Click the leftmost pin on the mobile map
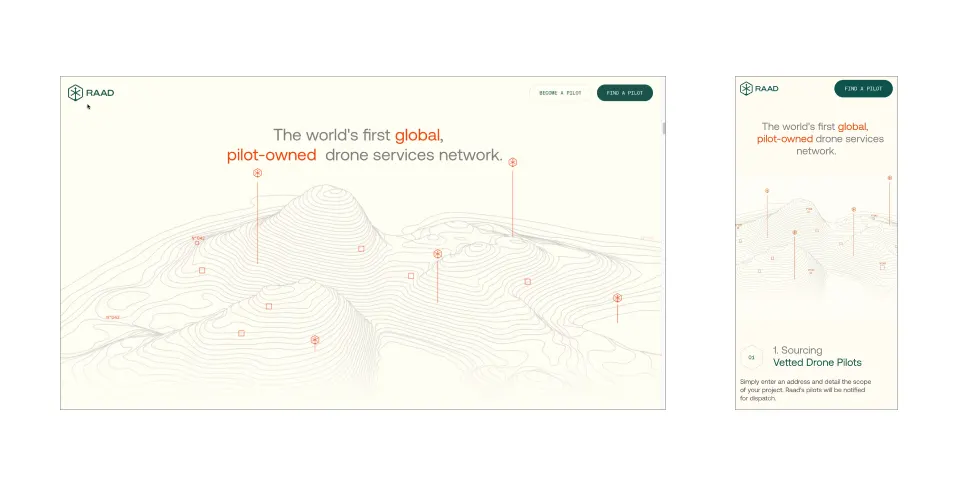 [x=767, y=191]
